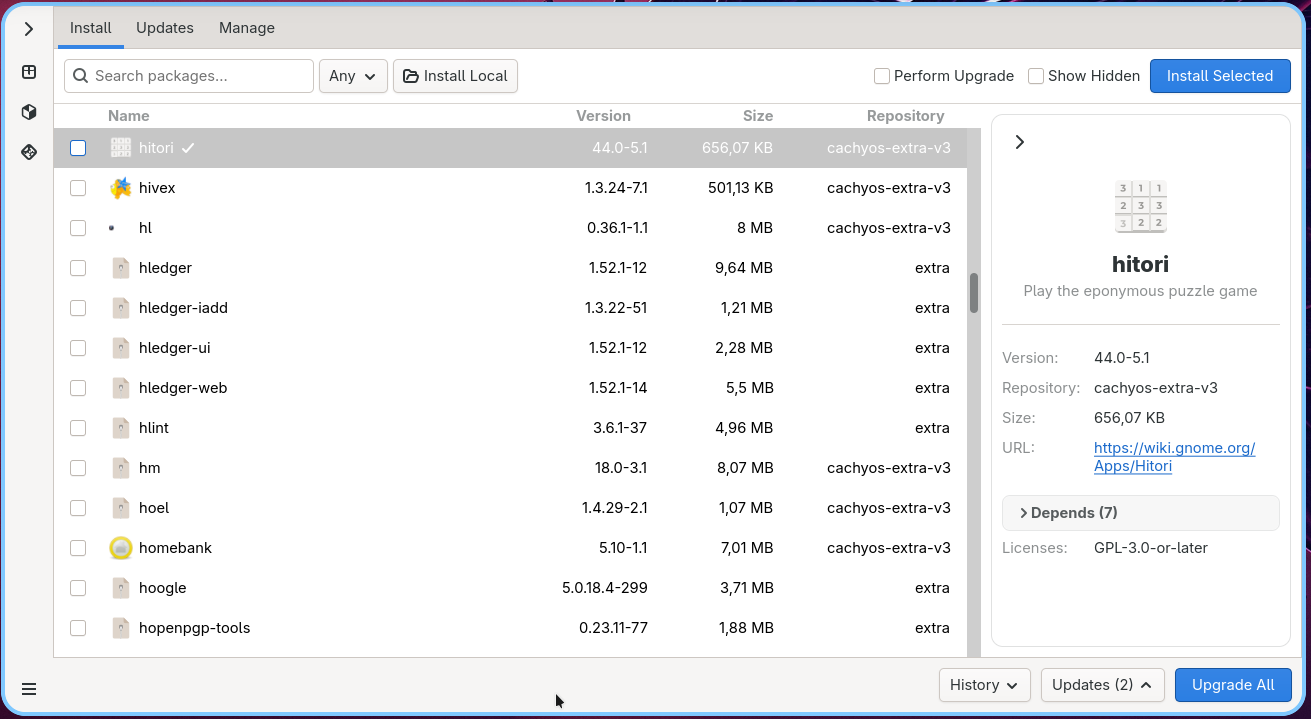Click the GPL-3.0-or-later license value
This screenshot has height=719, width=1311.
tap(1151, 548)
